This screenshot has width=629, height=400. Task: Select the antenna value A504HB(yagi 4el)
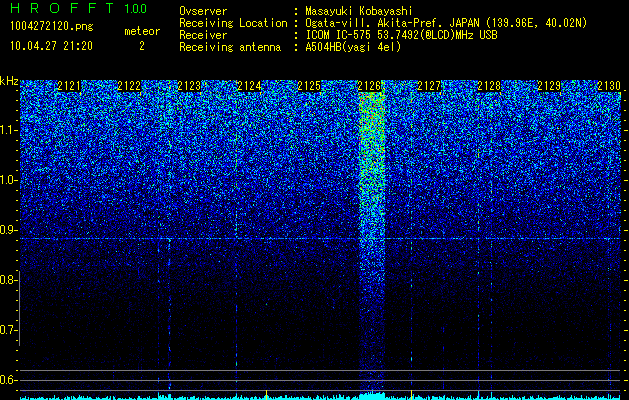[353, 47]
